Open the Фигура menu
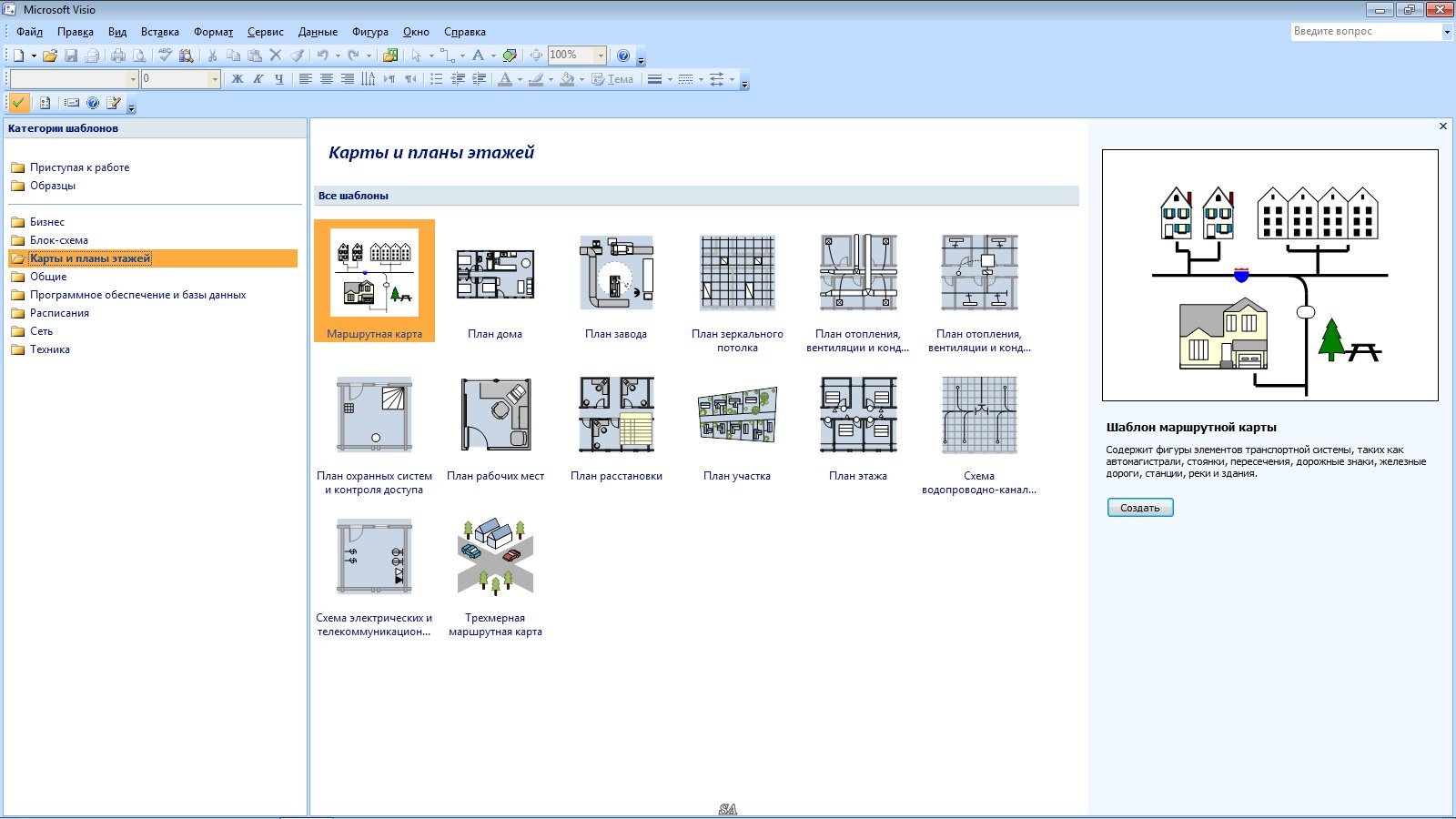This screenshot has height=819, width=1456. pos(370,32)
